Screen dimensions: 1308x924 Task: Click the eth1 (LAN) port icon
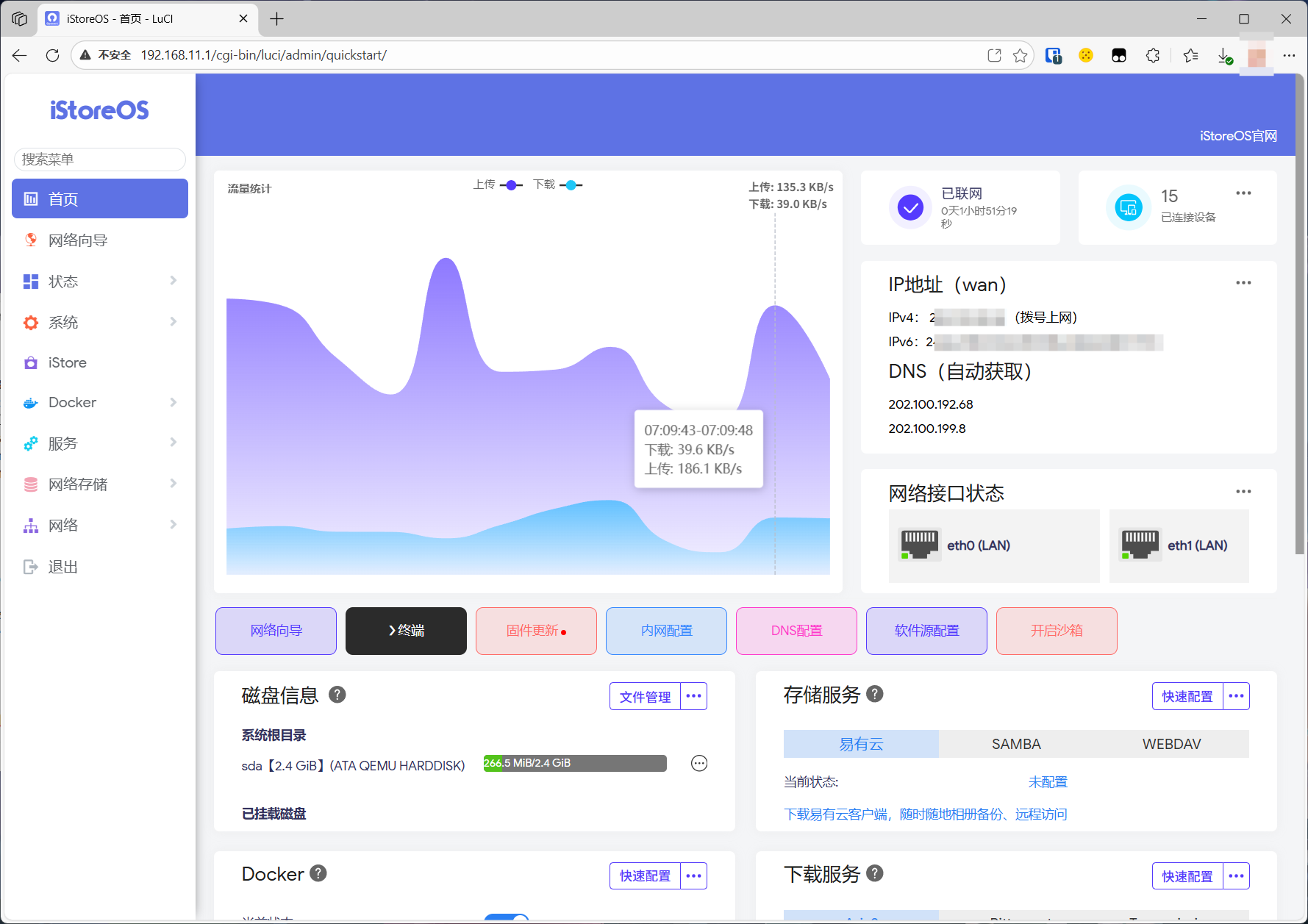1140,545
